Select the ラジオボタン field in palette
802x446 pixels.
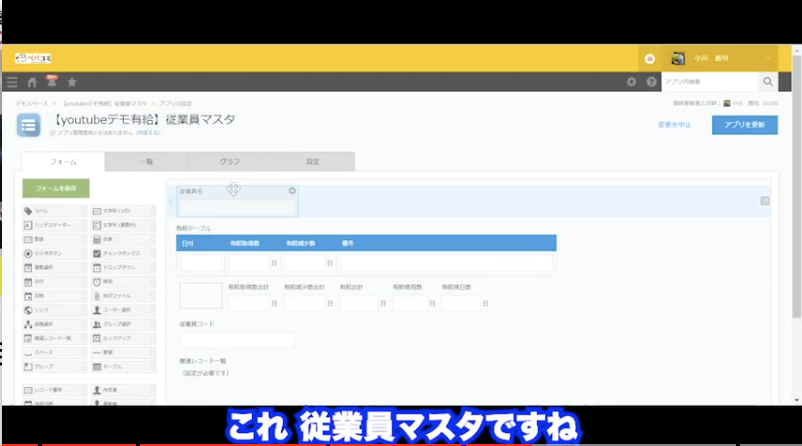click(54, 254)
